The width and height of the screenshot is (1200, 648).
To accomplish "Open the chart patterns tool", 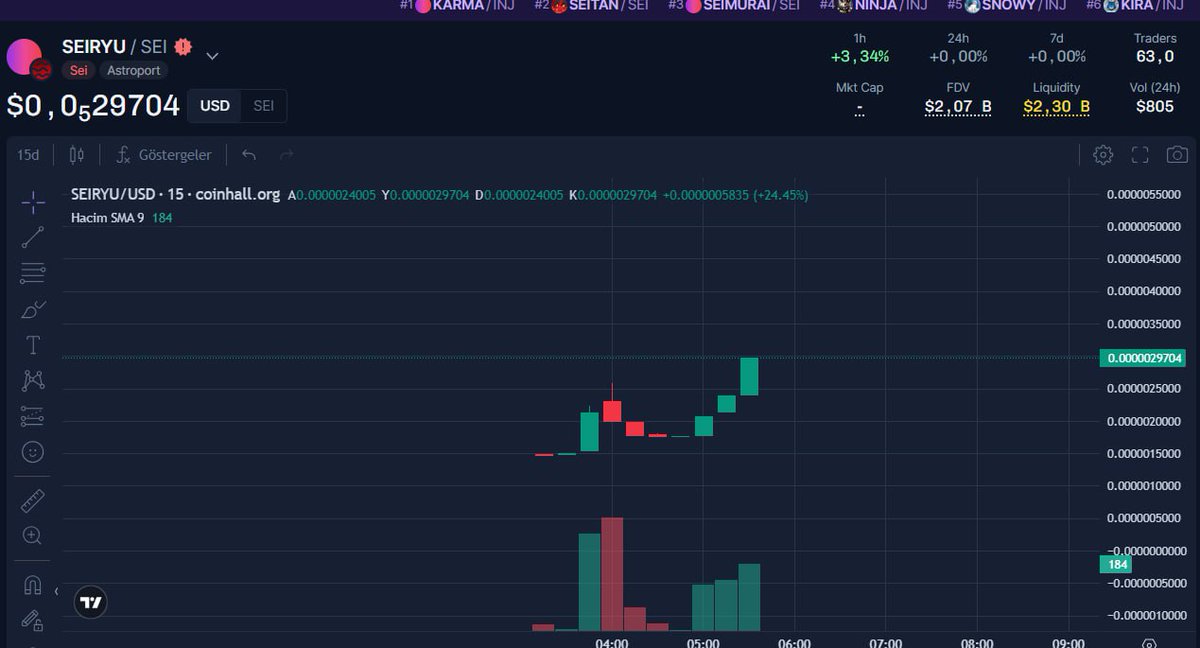I will coord(33,380).
